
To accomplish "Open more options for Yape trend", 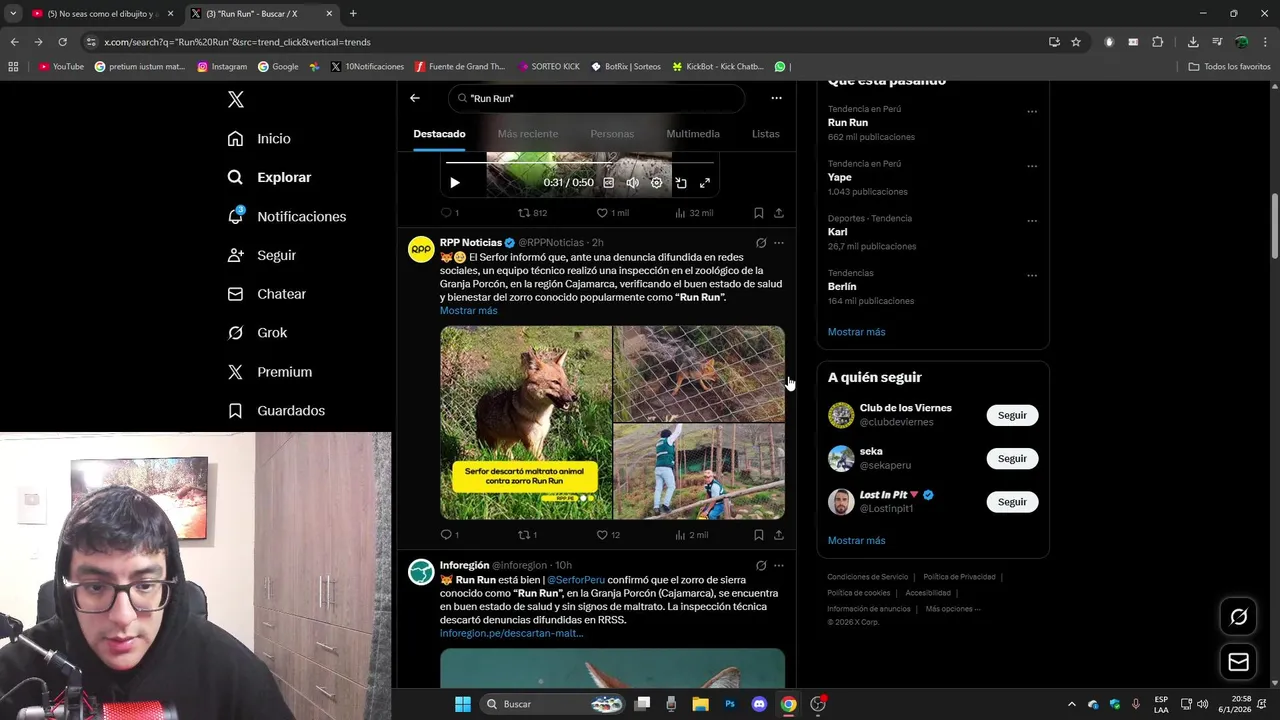I will point(1032,166).
